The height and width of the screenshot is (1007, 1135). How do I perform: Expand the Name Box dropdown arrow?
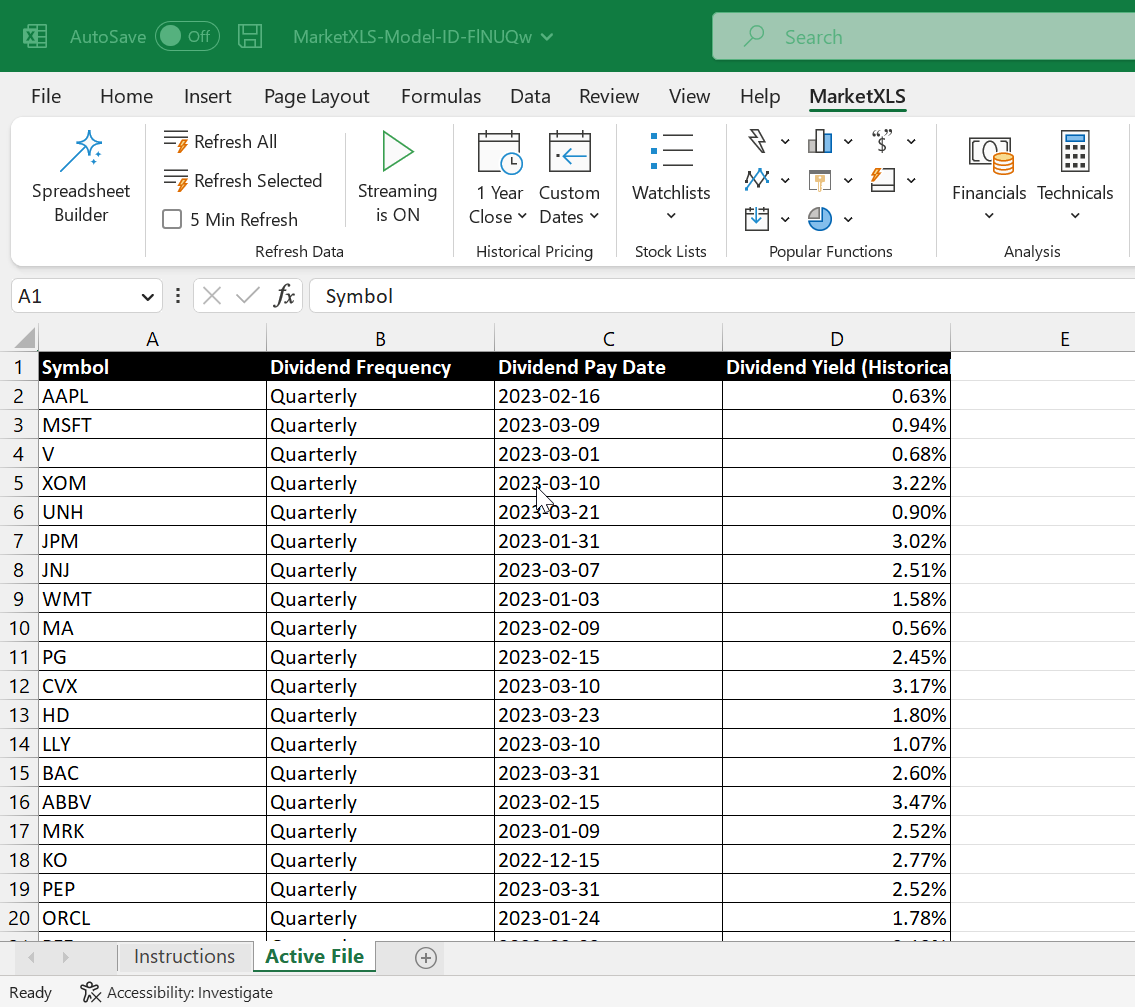(148, 297)
